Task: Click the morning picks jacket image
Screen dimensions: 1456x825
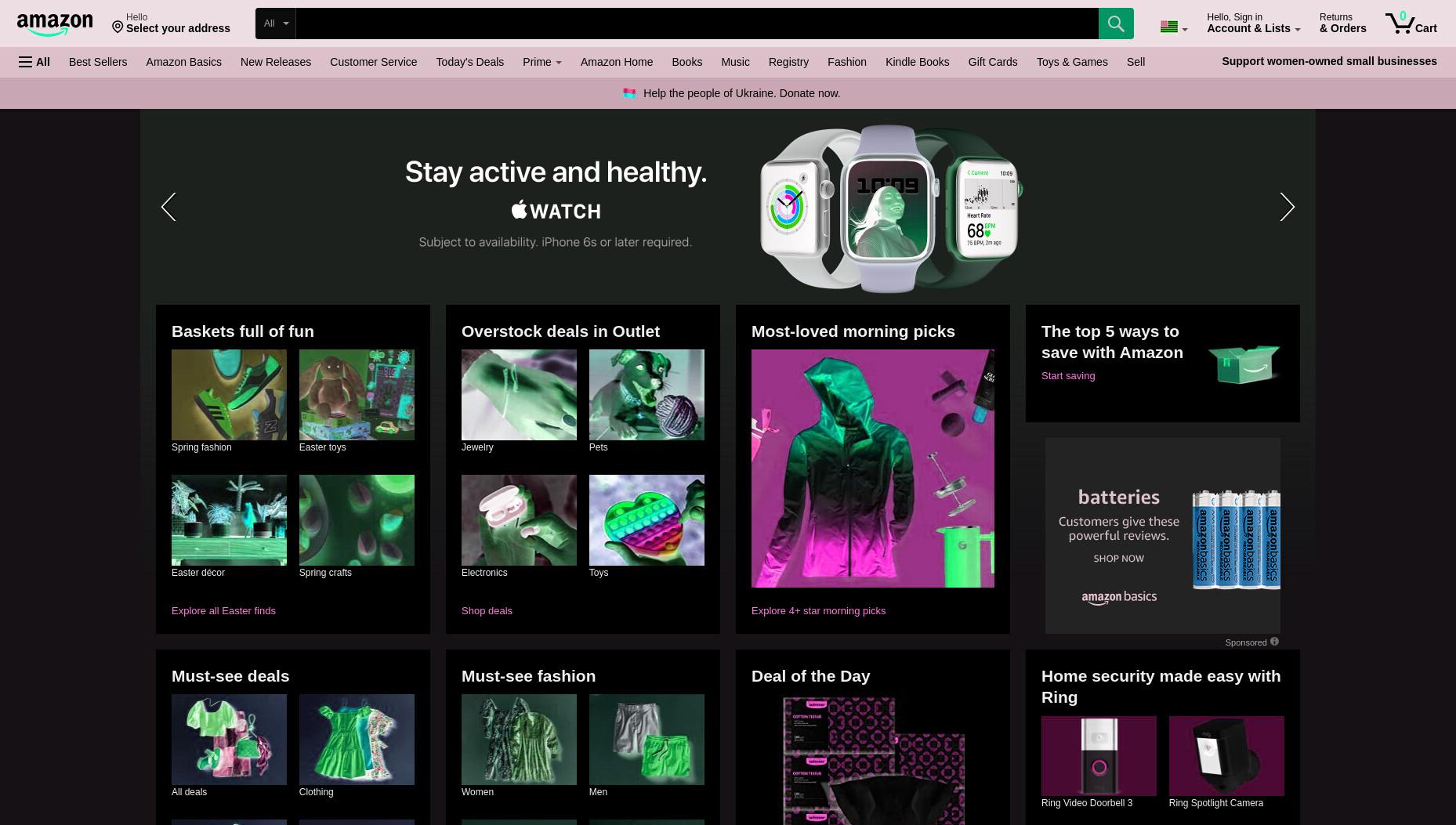Action: [873, 469]
